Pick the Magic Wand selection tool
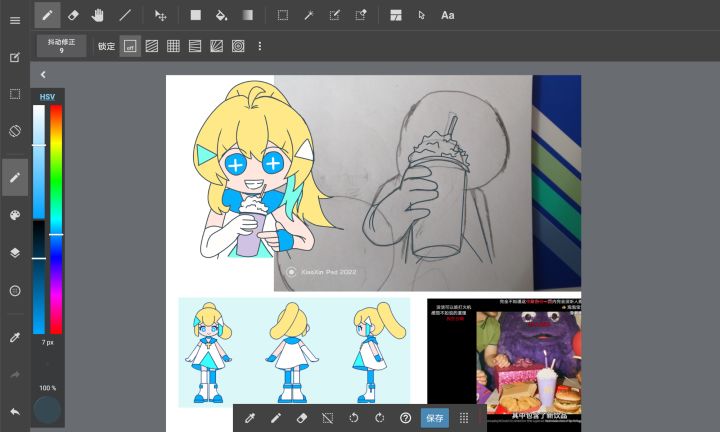This screenshot has width=720, height=432. pos(309,16)
